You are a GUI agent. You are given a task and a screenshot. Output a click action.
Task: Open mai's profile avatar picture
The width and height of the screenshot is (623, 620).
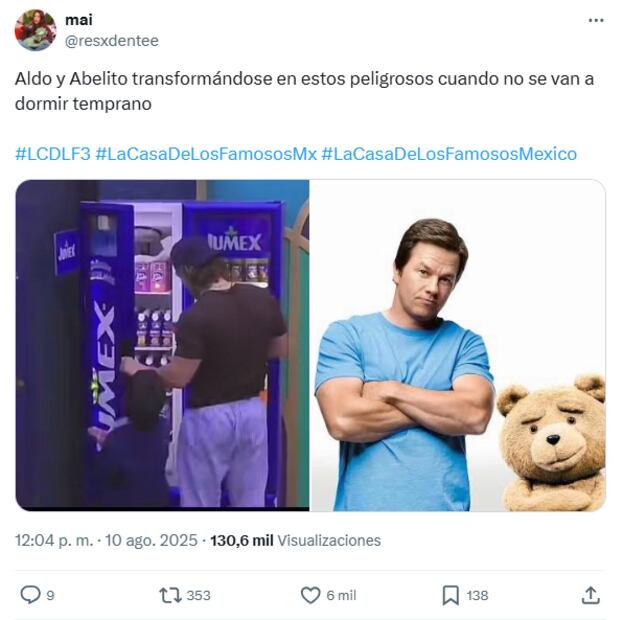[35, 30]
